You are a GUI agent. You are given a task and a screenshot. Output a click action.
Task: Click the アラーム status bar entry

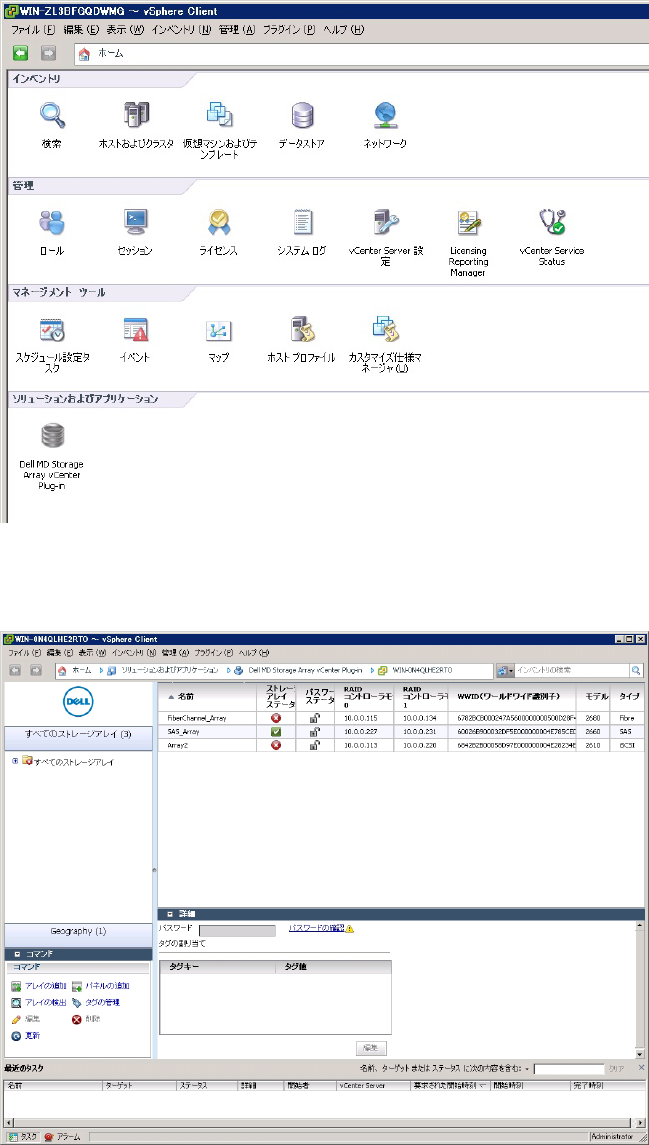coord(61,1137)
